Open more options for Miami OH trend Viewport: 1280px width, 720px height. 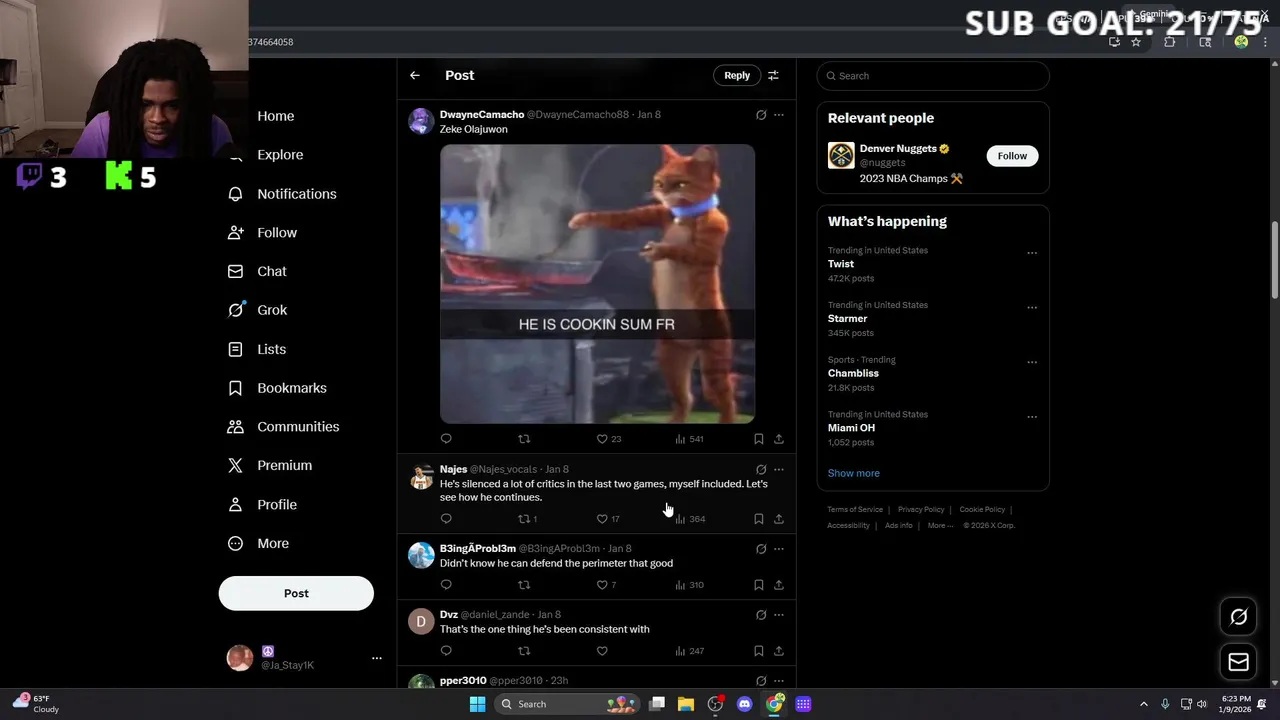(x=1032, y=417)
